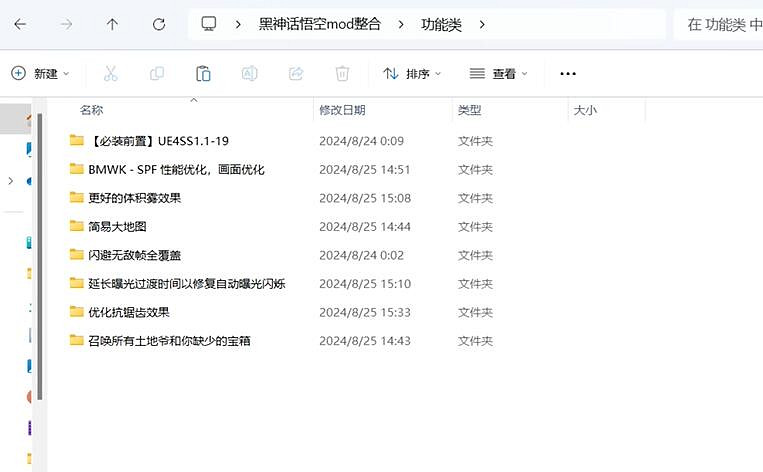Expand chevron after the PC icon in address bar
This screenshot has width=763, height=472.
(238, 24)
